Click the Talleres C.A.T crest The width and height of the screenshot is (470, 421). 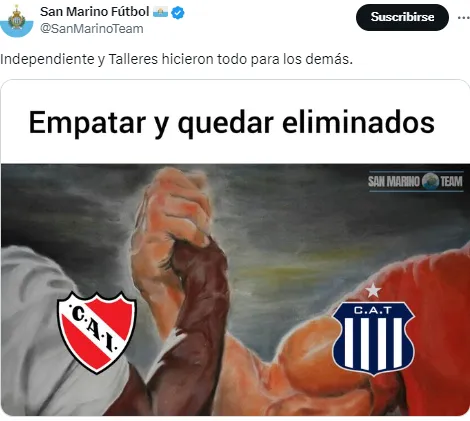pos(373,338)
